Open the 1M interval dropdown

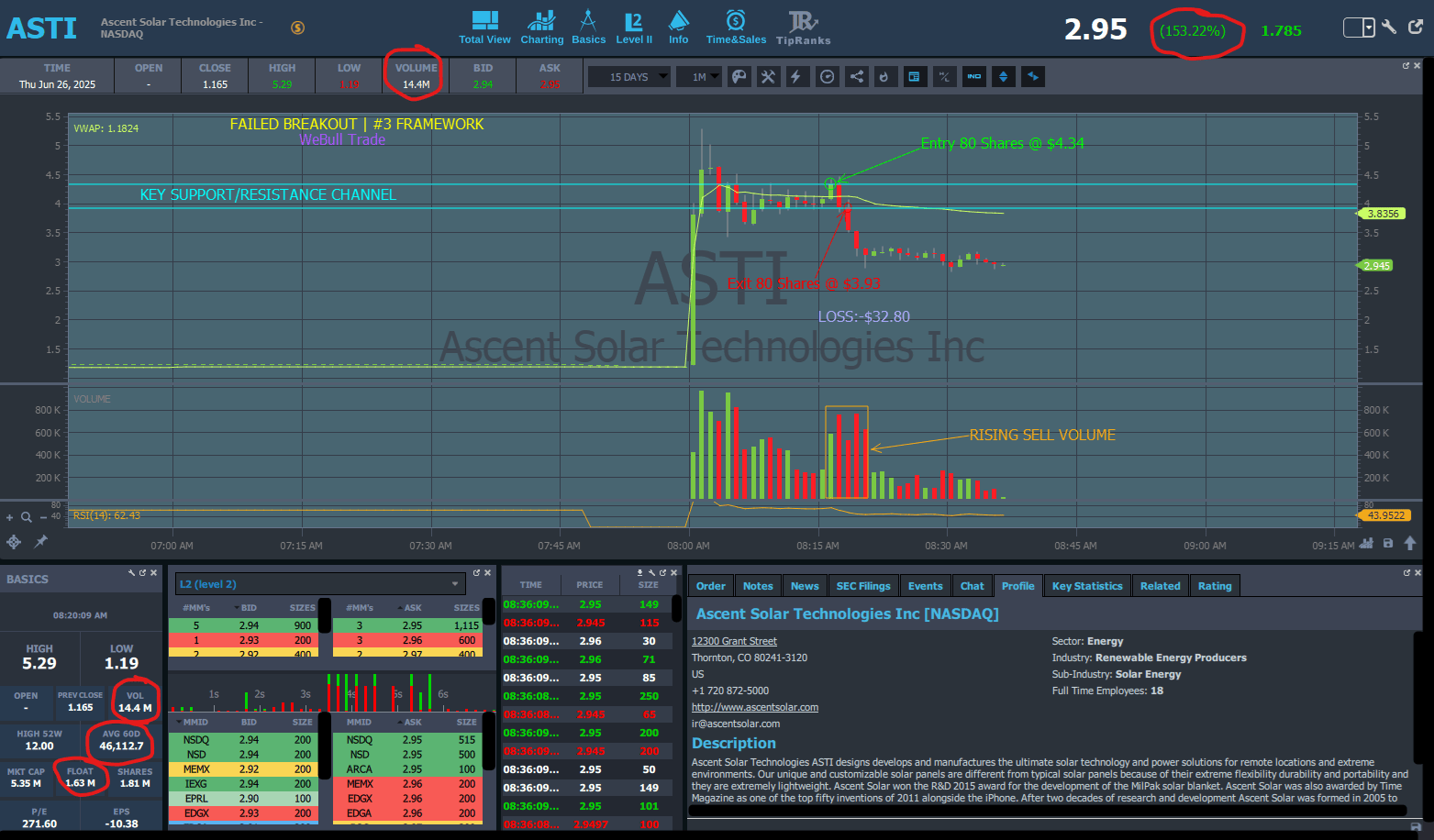click(700, 77)
